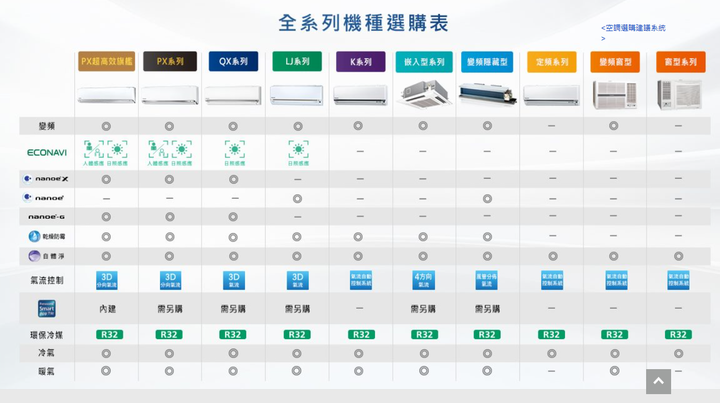
Task: Click 定頻系列 氣流自動控制系統 icon
Action: 552,280
